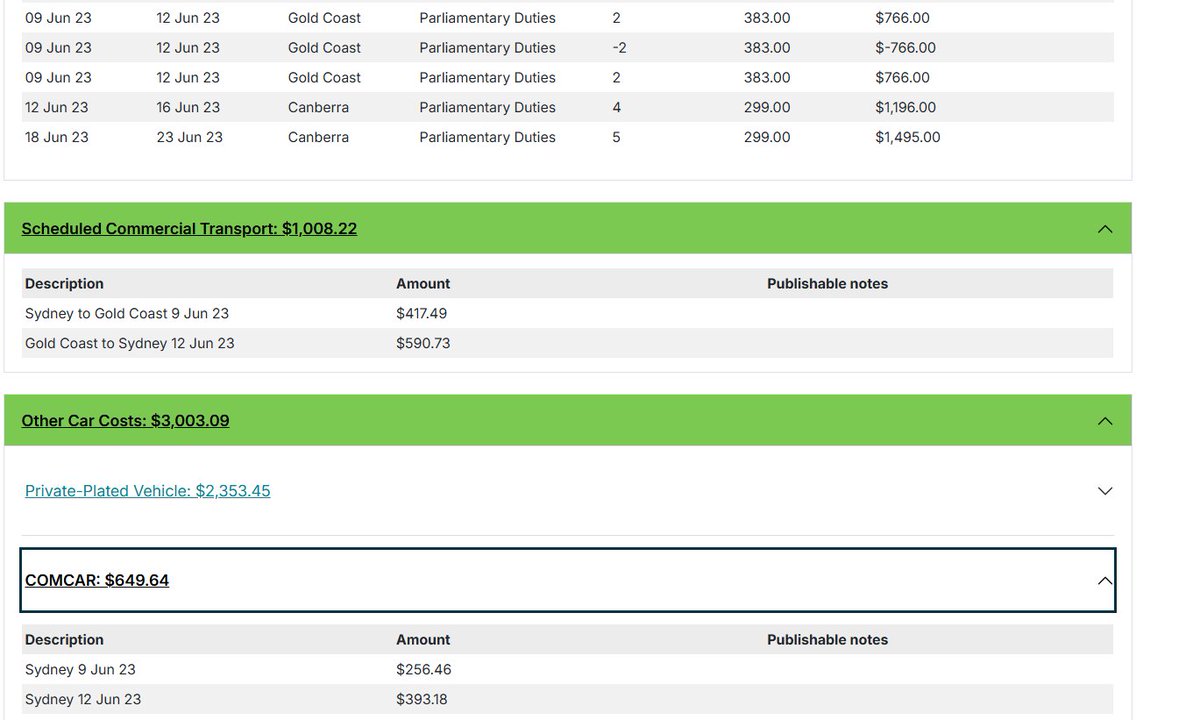Viewport: 1200px width, 720px height.
Task: Click the $417.49 amount
Action: point(421,313)
